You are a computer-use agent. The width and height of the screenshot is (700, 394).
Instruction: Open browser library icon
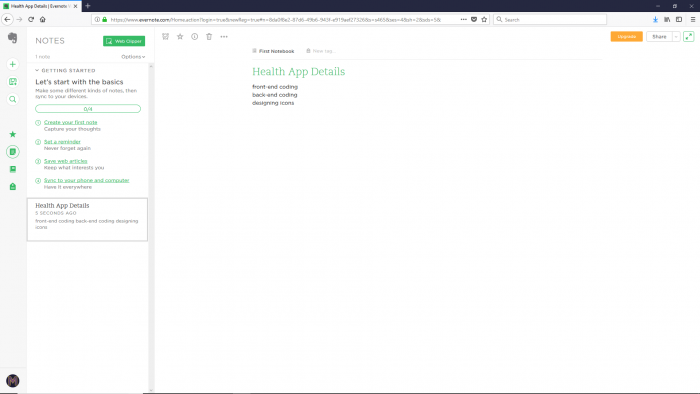coord(667,19)
